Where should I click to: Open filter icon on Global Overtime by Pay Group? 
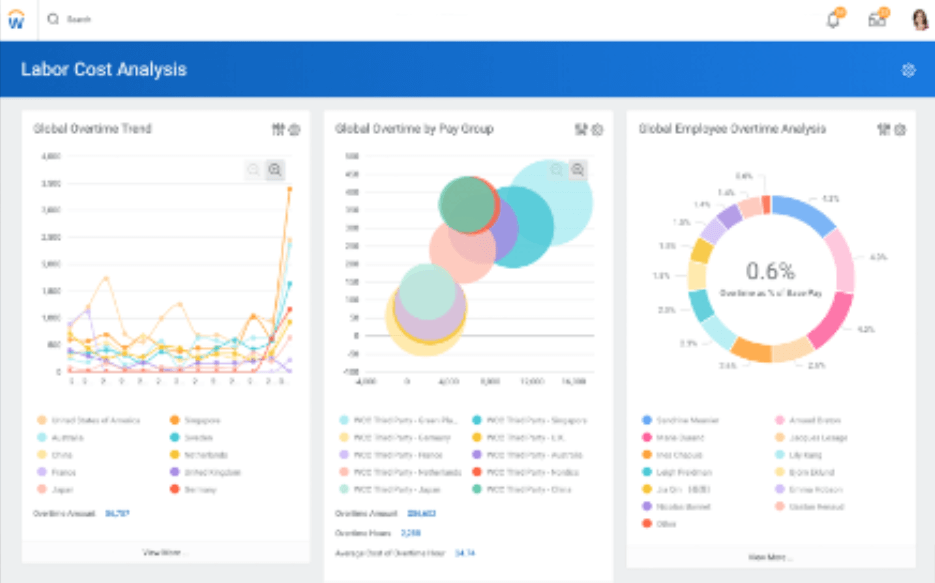581,129
